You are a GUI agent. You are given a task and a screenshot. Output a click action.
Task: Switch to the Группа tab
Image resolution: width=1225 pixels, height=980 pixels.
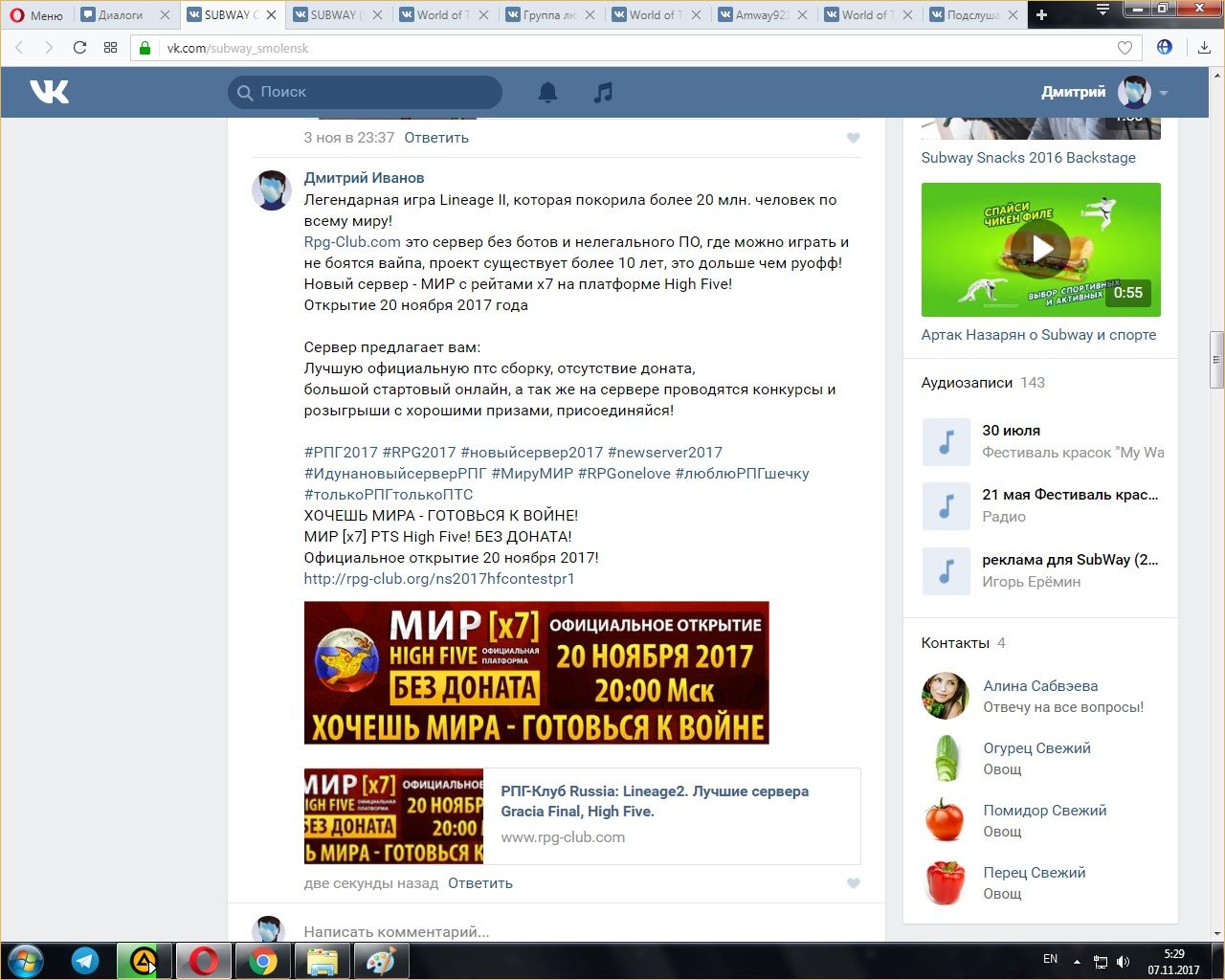click(550, 14)
